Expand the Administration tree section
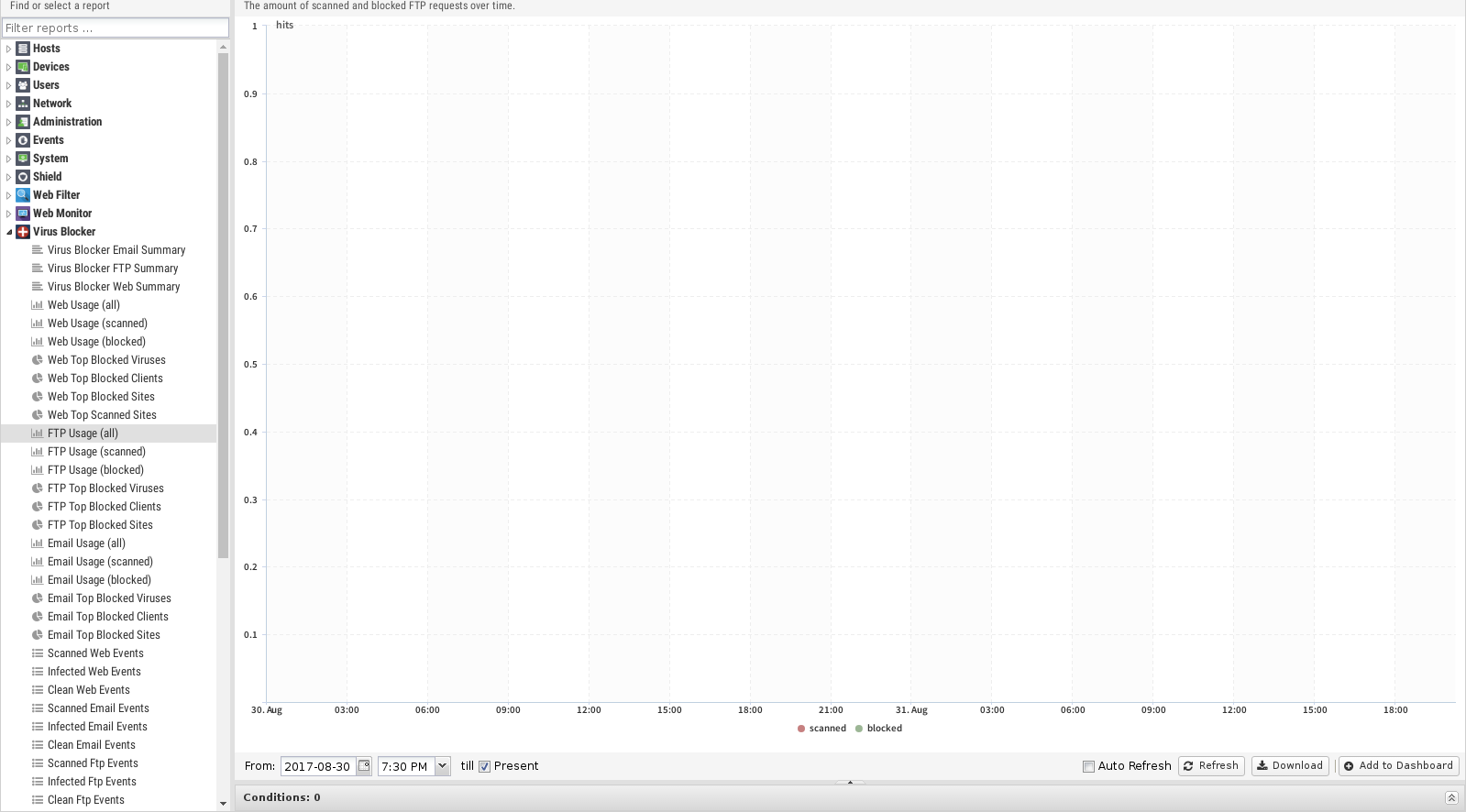 (x=9, y=122)
